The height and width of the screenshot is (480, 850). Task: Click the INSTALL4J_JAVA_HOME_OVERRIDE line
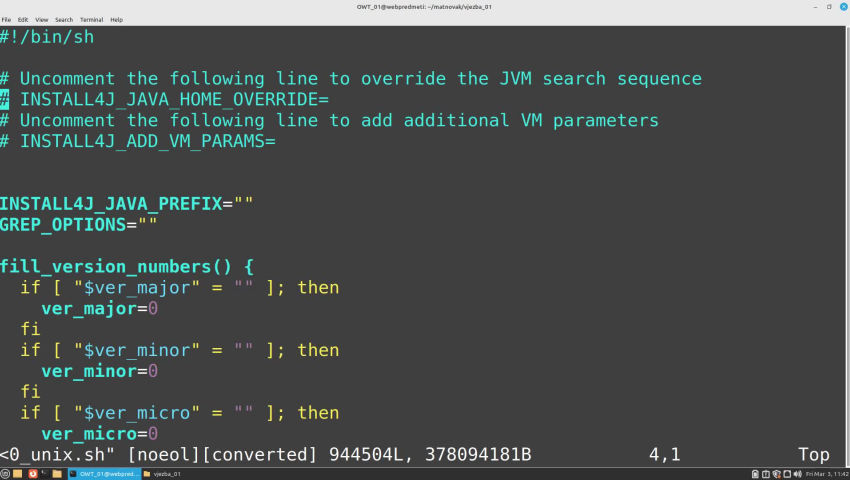click(174, 99)
